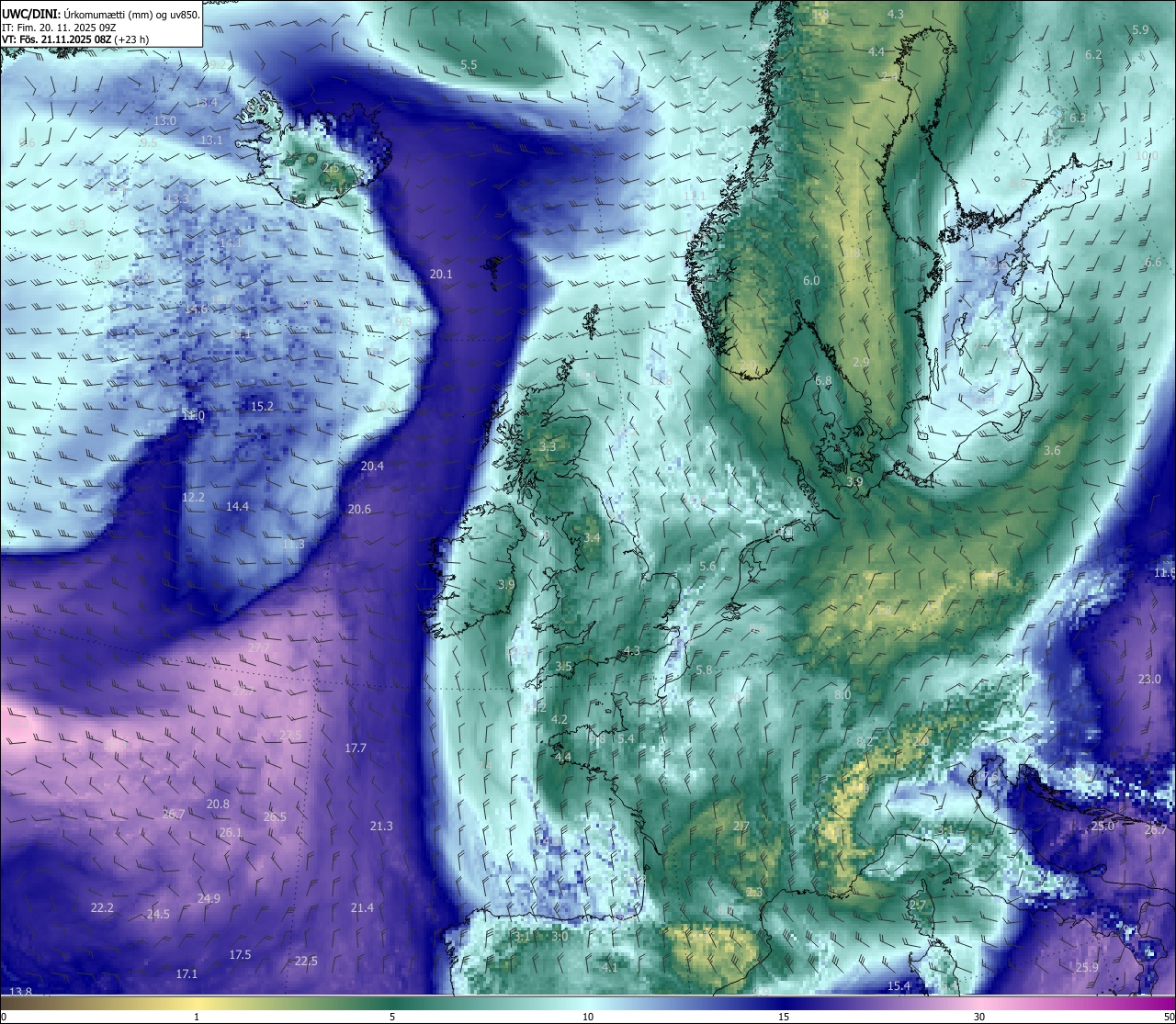This screenshot has width=1176, height=1024.
Task: Click the UWC/DINI title line in header box
Action: tap(101, 15)
